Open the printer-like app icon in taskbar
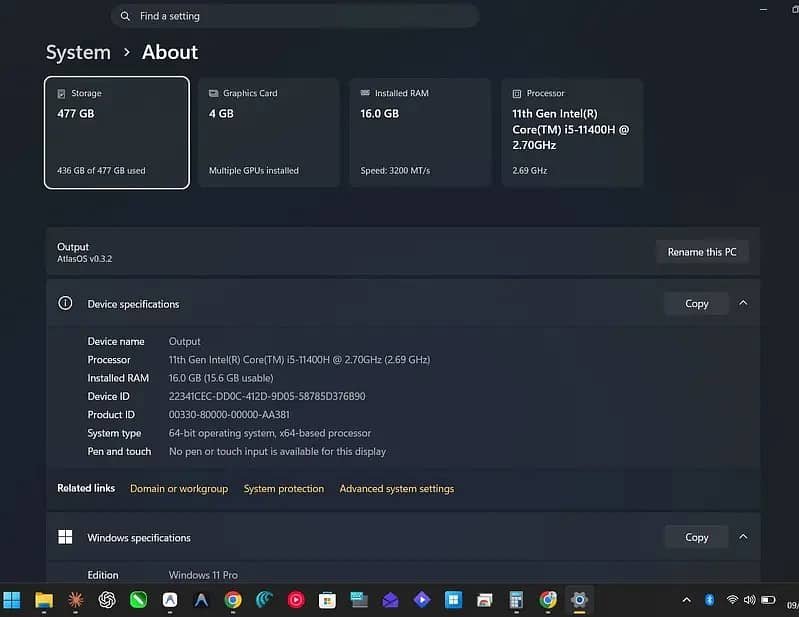Screen dimensions: 799x617 (x=485, y=600)
